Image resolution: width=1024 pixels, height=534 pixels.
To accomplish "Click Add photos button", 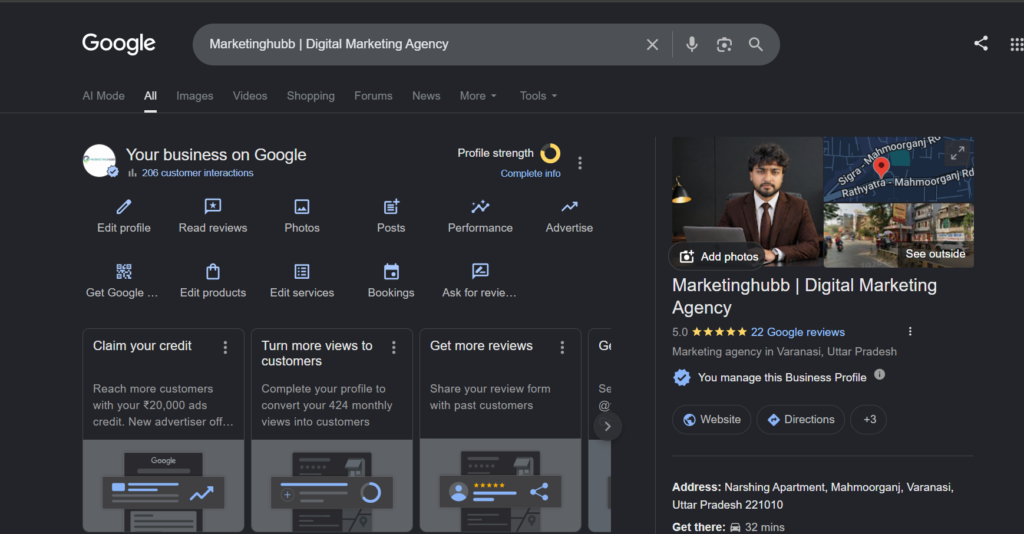I will point(719,257).
